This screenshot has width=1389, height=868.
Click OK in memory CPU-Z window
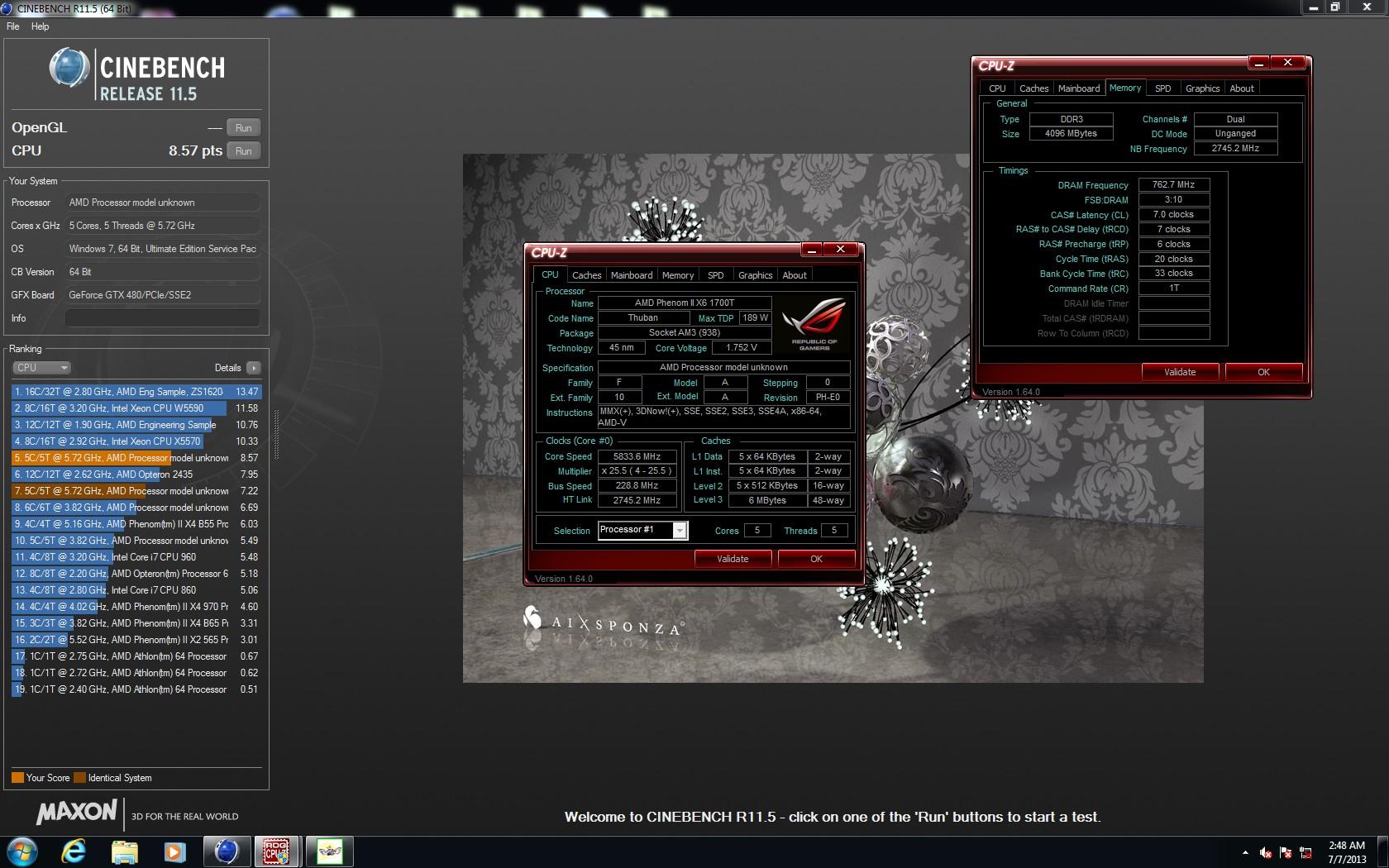(1263, 372)
